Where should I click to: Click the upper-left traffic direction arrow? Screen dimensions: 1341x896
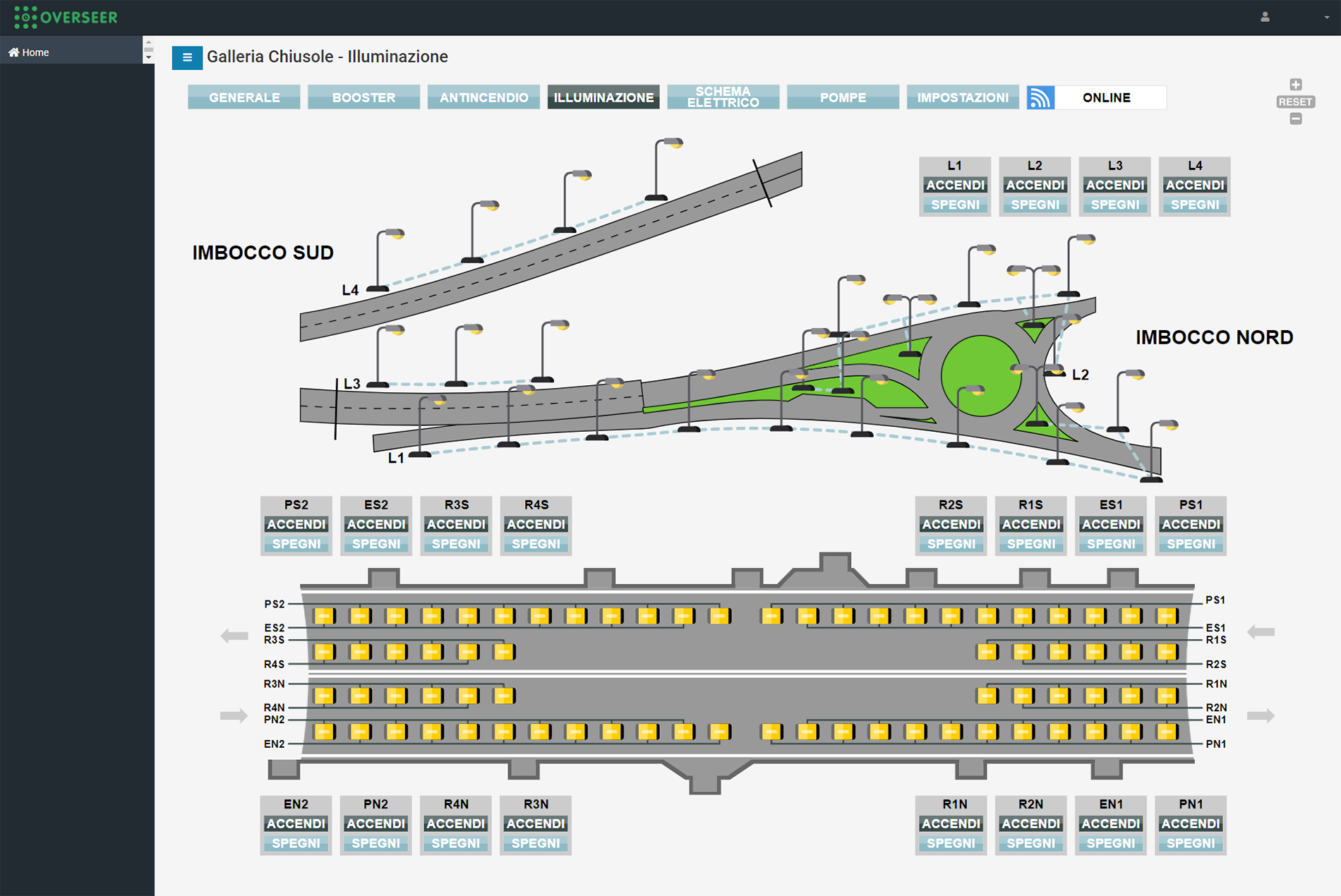pos(234,636)
